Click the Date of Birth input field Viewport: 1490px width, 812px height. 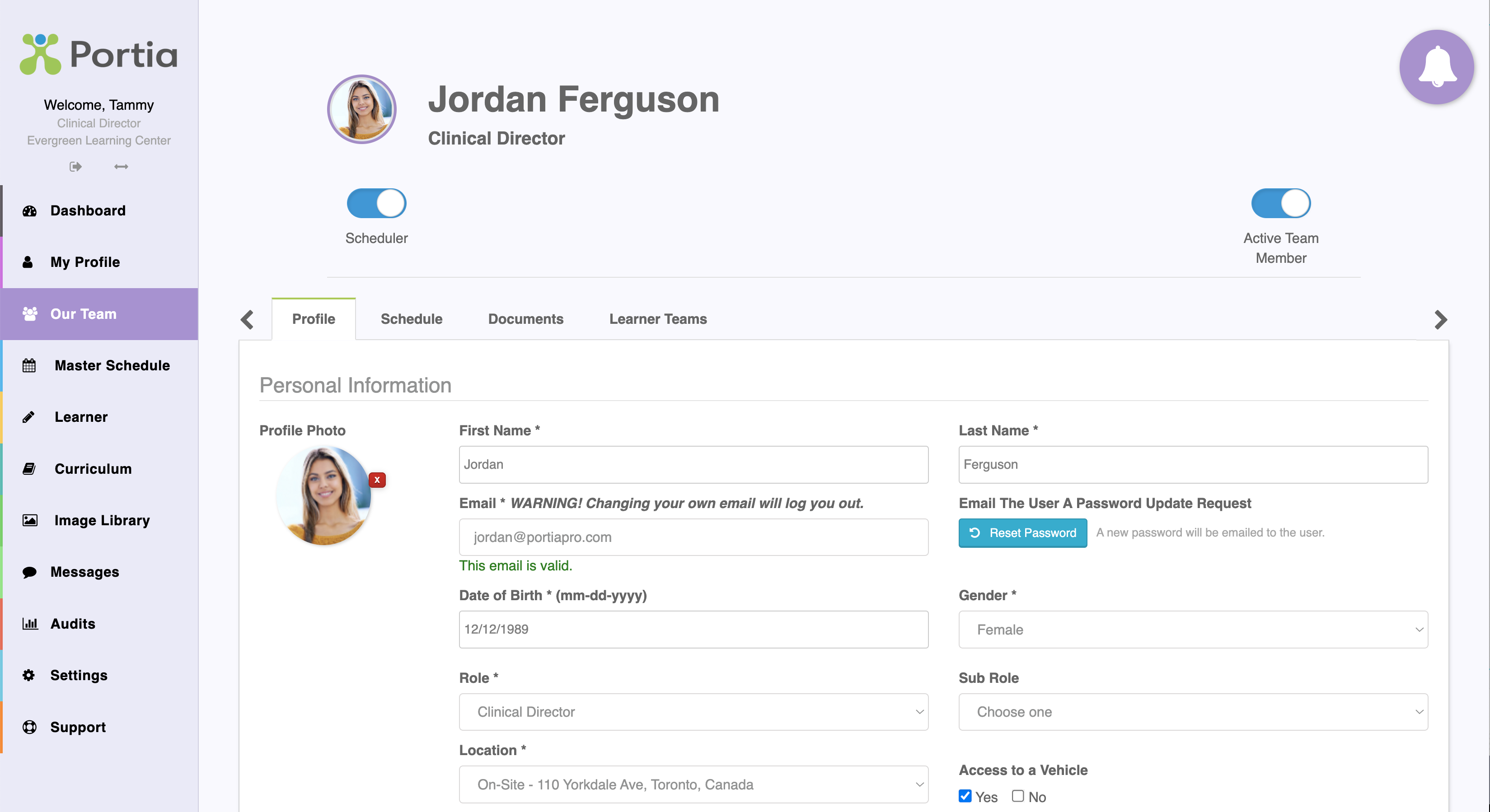pos(693,629)
